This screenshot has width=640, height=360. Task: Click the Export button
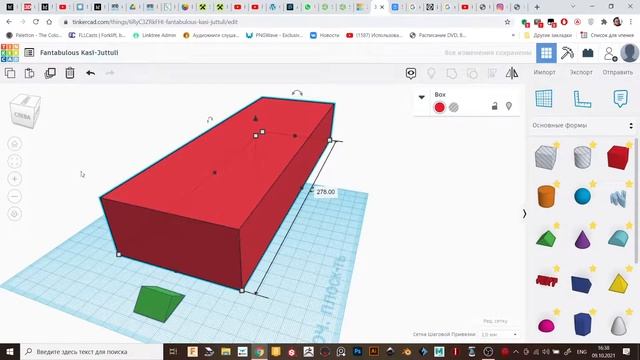581,72
